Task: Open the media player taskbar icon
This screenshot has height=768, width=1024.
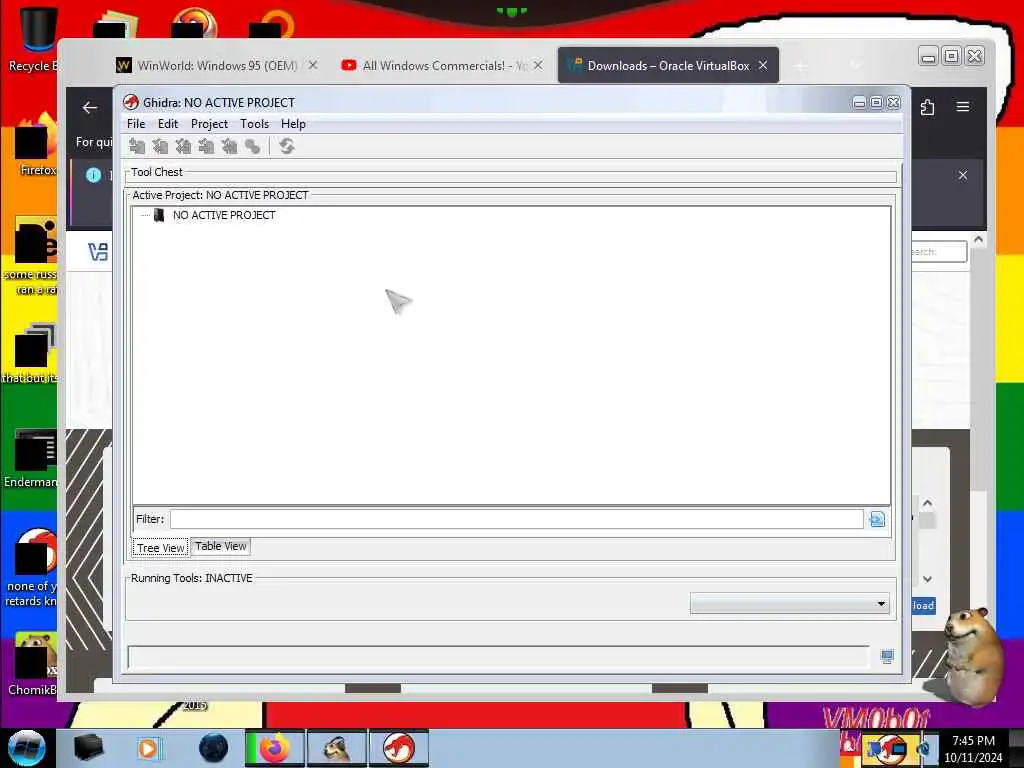Action: 148,748
